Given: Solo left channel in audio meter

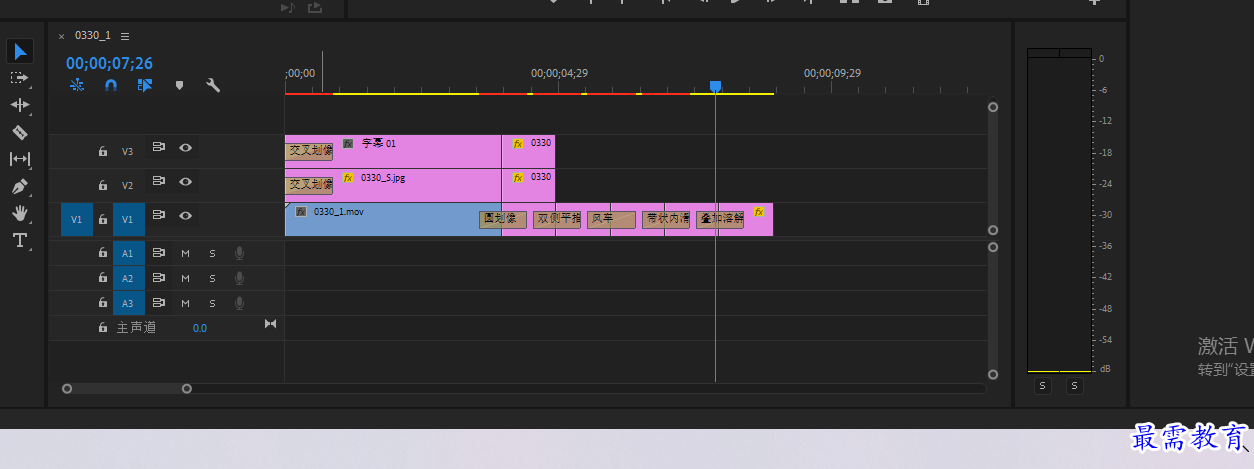Looking at the screenshot, I should pos(1043,385).
